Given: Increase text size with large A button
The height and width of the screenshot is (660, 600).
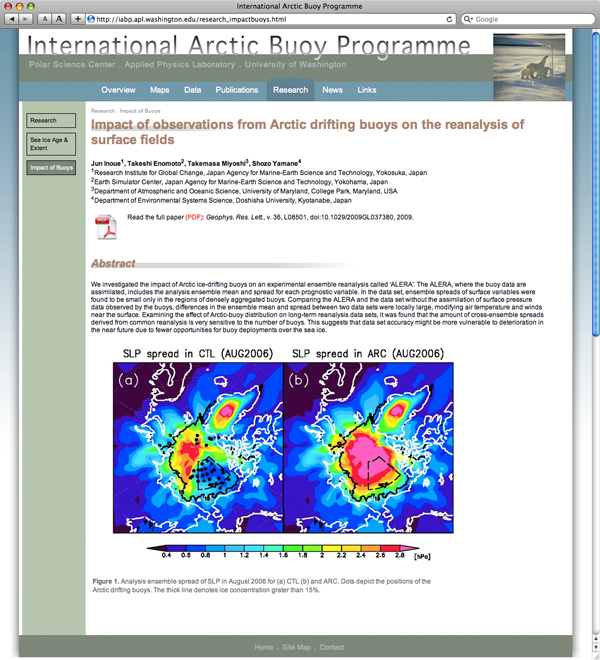Looking at the screenshot, I should (59, 19).
